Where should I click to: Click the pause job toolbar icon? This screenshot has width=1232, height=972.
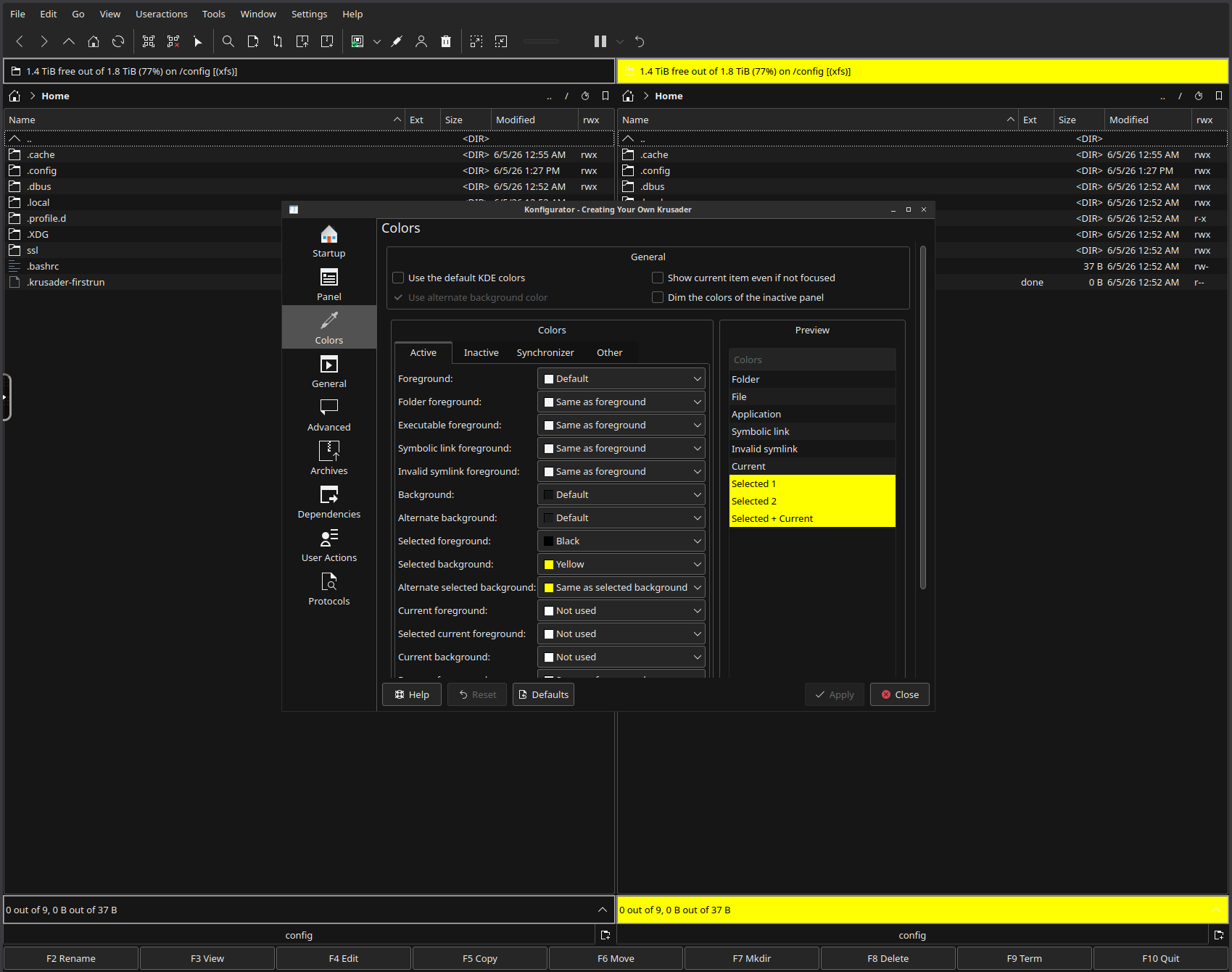[x=600, y=41]
